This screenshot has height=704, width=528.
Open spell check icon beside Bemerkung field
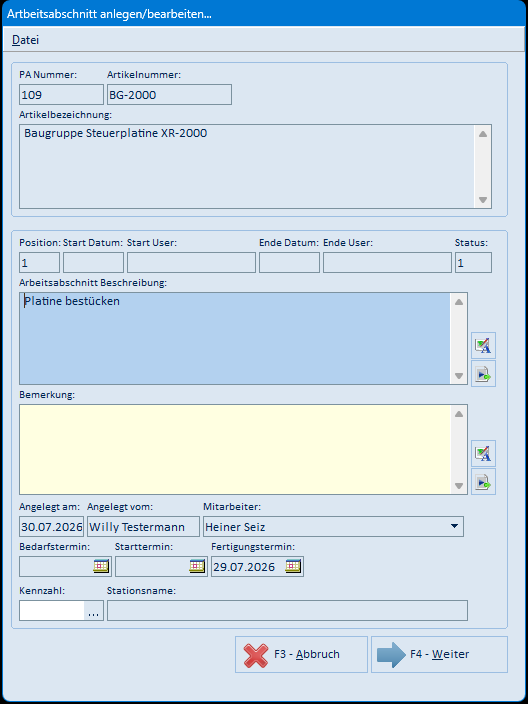pyautogui.click(x=483, y=453)
